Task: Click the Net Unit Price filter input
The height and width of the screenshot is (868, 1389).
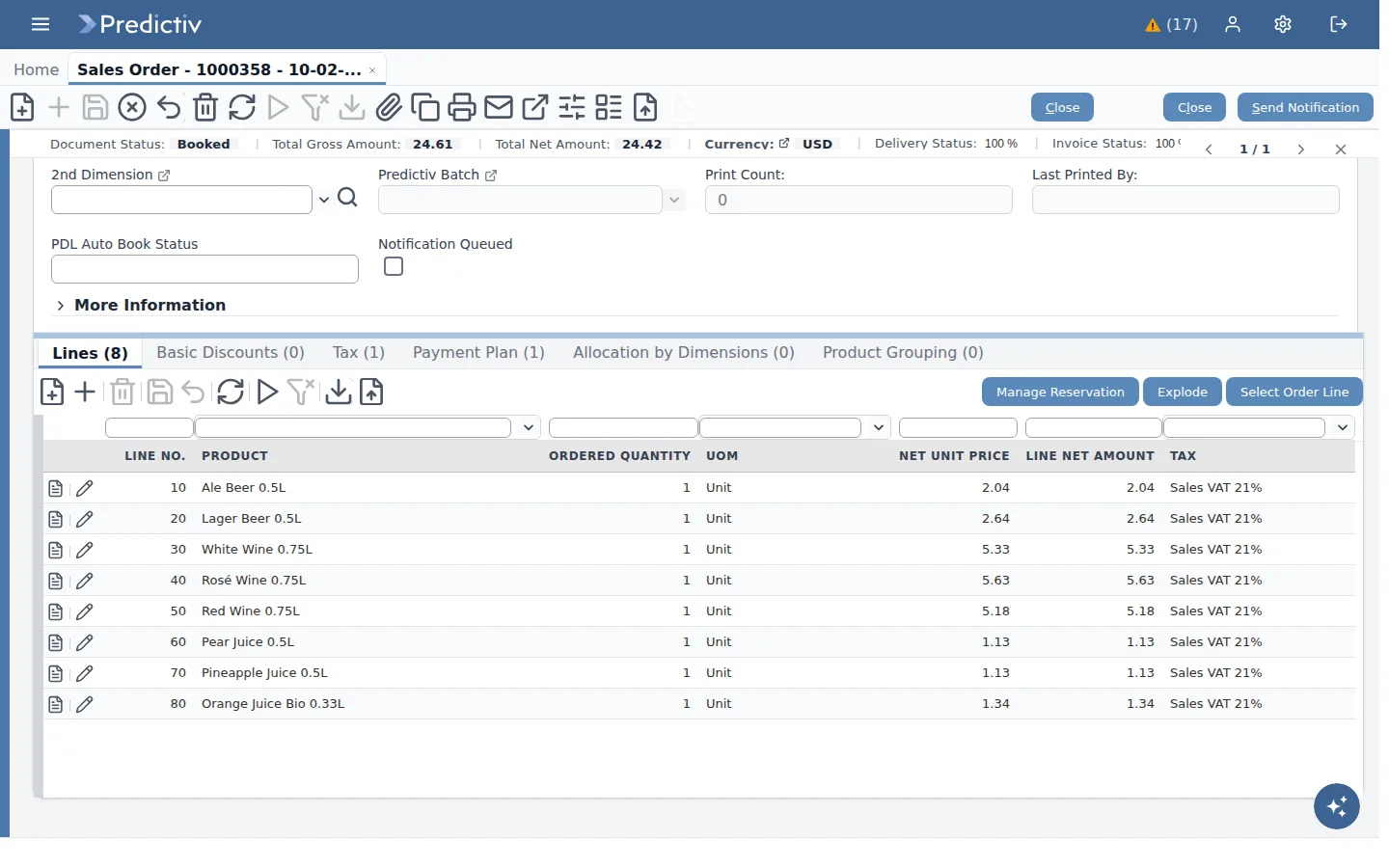Action: 958,427
